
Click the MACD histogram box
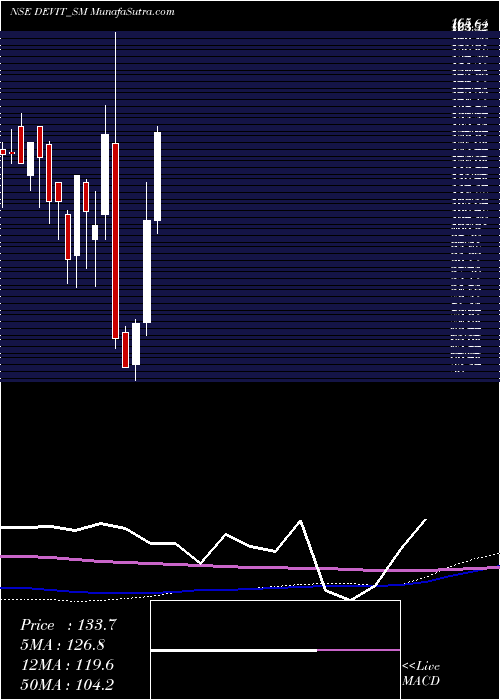pos(275,650)
